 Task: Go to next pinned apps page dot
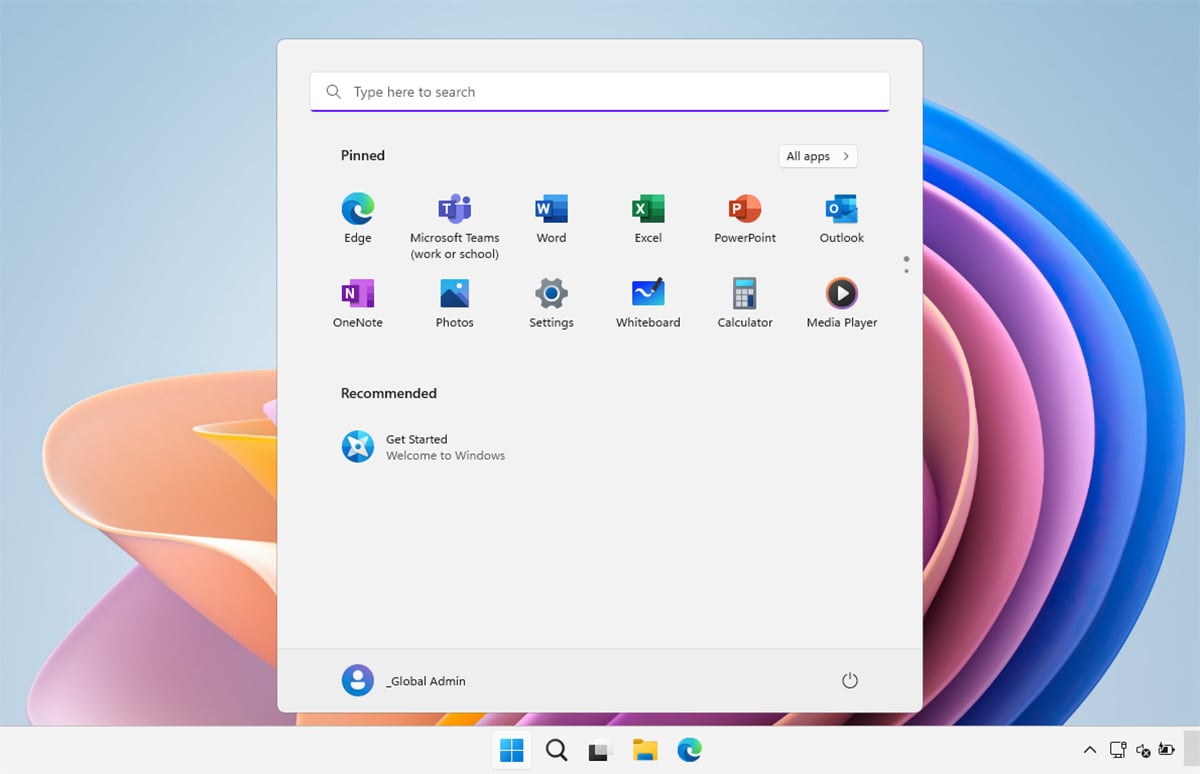click(906, 271)
